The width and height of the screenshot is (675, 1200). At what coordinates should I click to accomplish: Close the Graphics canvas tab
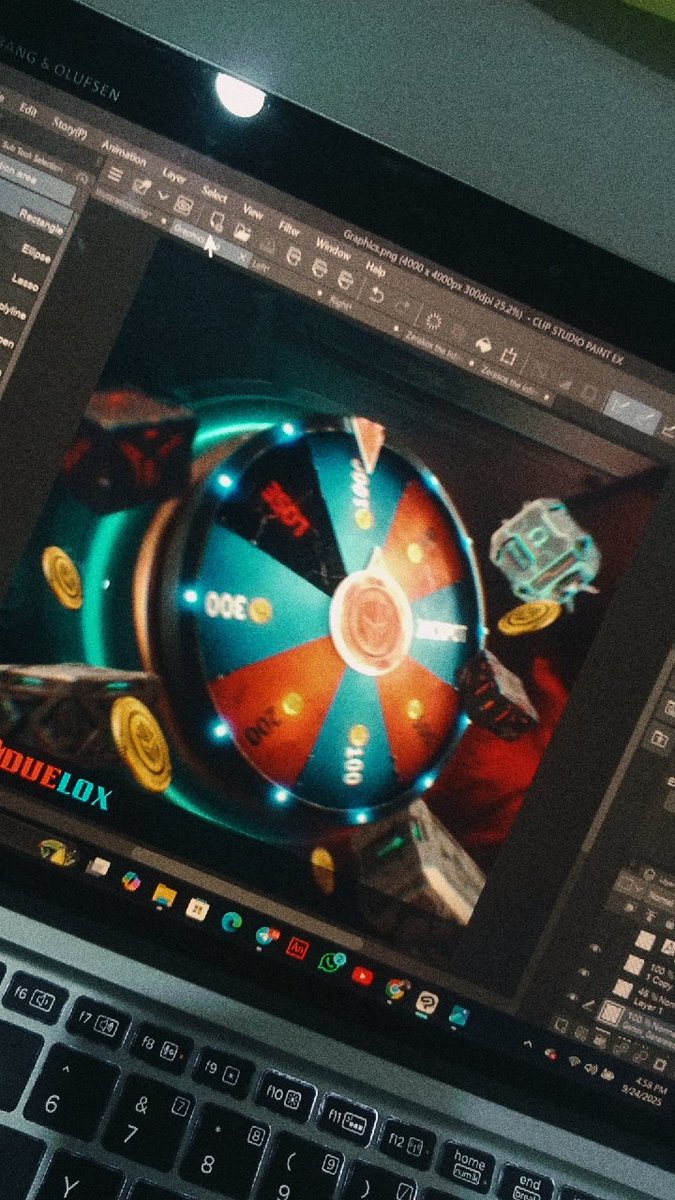pyautogui.click(x=242, y=258)
